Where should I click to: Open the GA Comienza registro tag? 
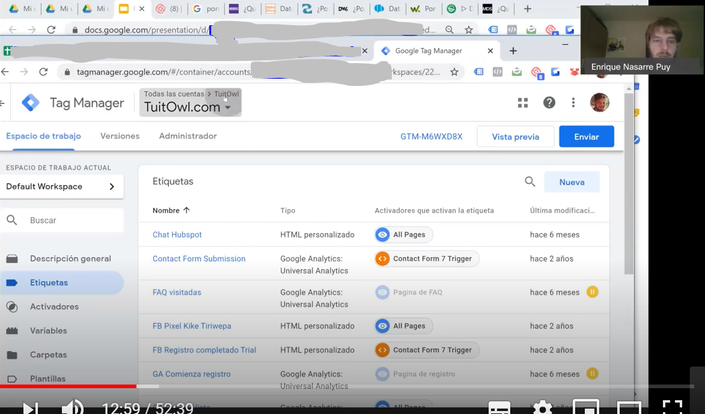pyautogui.click(x=192, y=374)
